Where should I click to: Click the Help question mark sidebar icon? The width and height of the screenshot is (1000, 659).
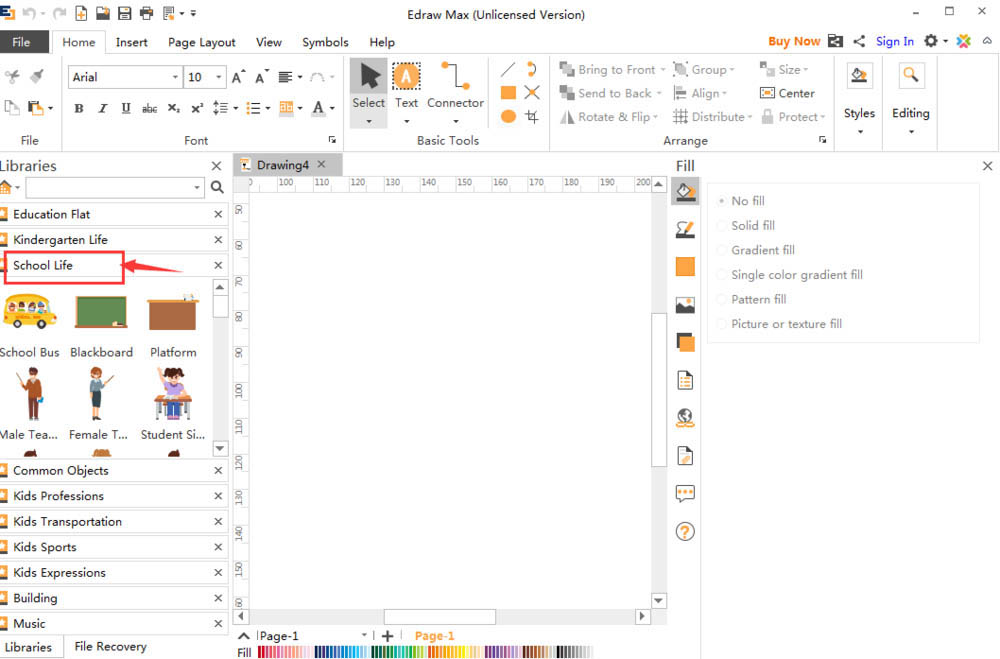[685, 531]
